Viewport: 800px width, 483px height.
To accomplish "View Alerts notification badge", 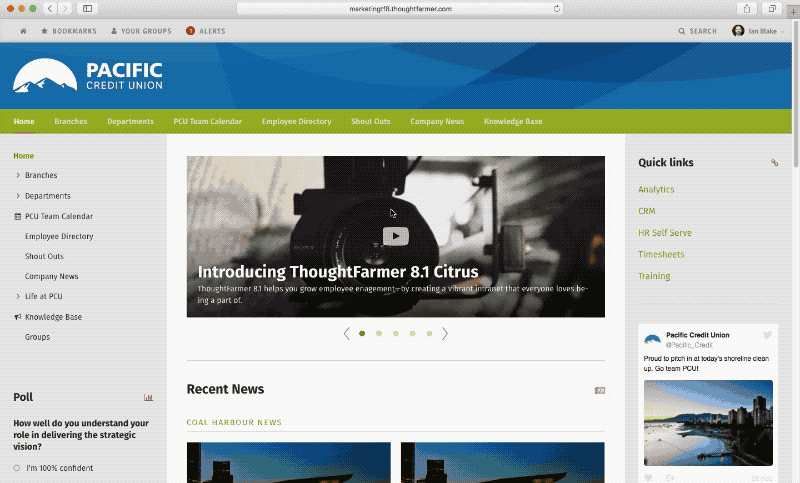I will point(190,31).
